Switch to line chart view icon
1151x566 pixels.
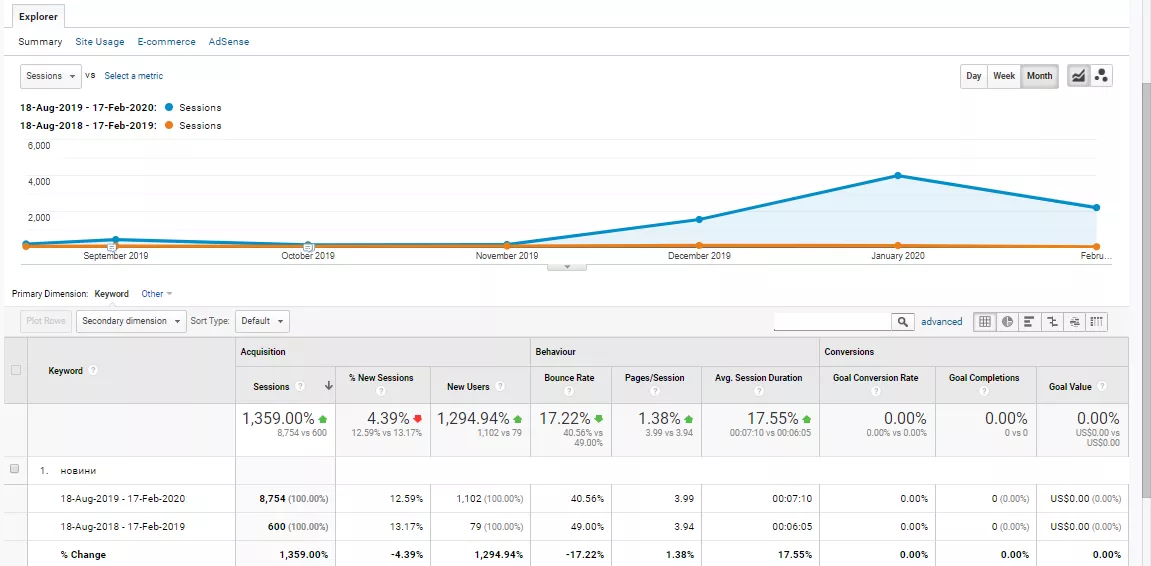[1078, 76]
